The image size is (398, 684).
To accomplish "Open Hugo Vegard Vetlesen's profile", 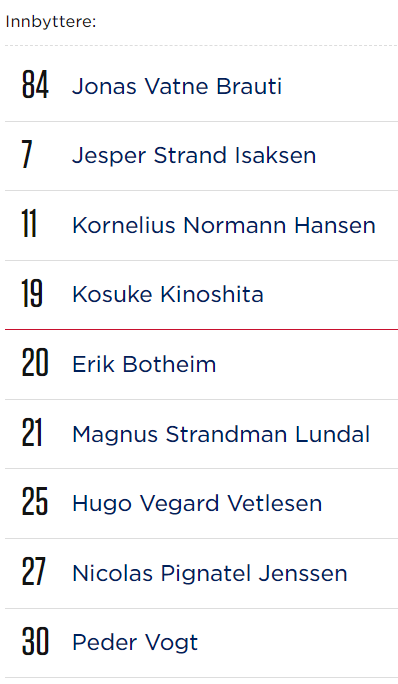I will 197,504.
